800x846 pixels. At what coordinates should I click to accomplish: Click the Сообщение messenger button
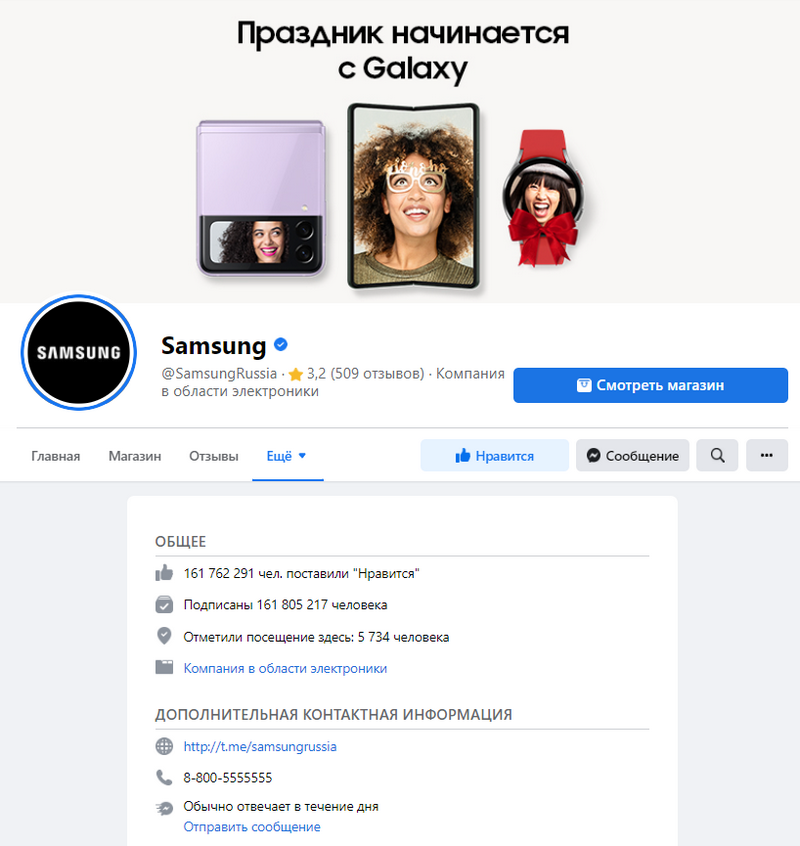[632, 455]
